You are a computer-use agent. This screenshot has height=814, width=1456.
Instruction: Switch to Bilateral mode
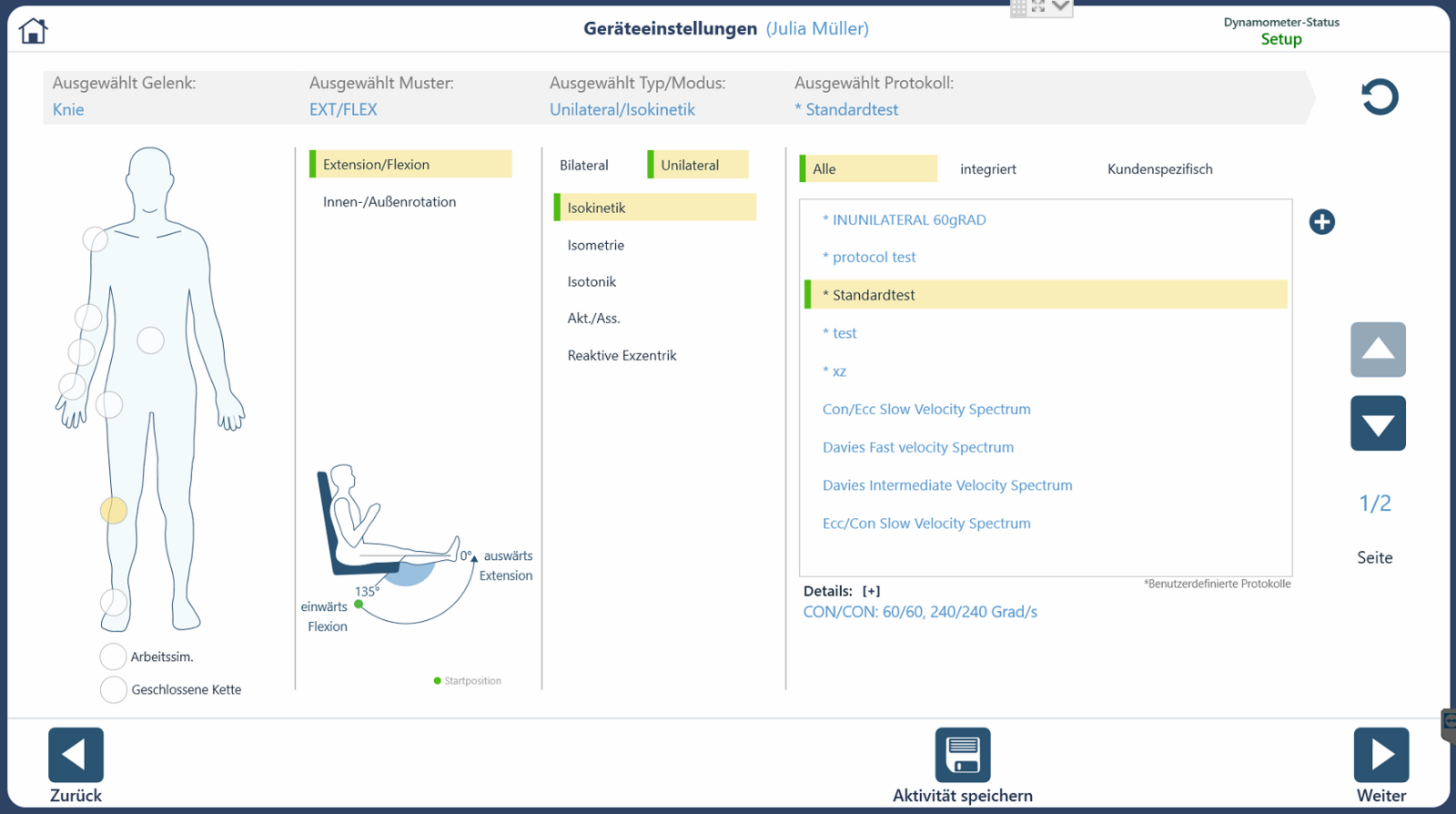click(584, 166)
